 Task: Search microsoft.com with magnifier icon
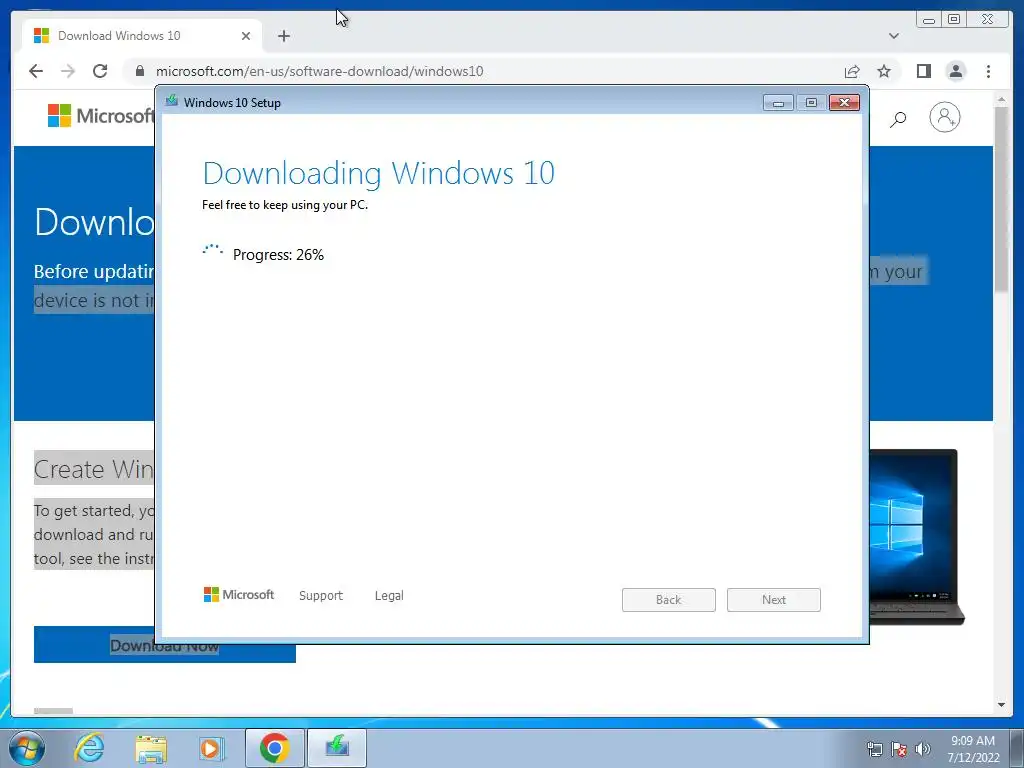click(x=898, y=118)
